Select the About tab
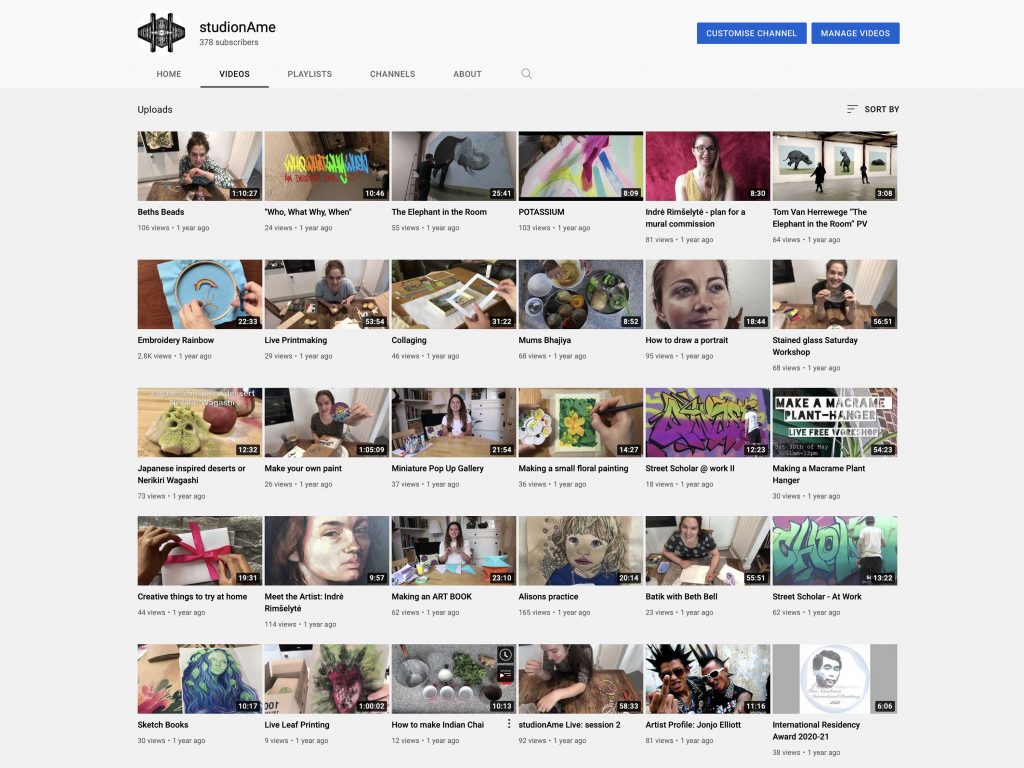 coord(467,74)
